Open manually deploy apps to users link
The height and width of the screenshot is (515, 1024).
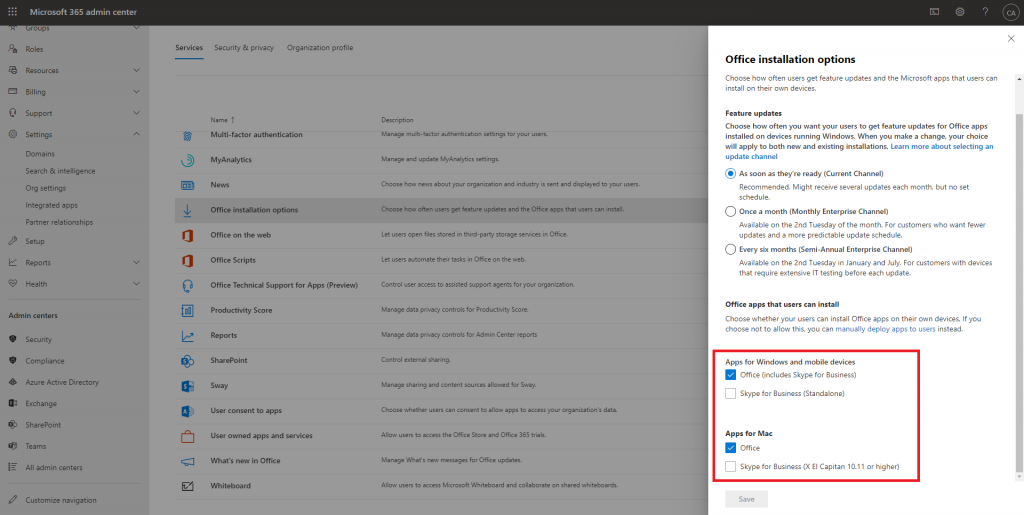pos(885,329)
